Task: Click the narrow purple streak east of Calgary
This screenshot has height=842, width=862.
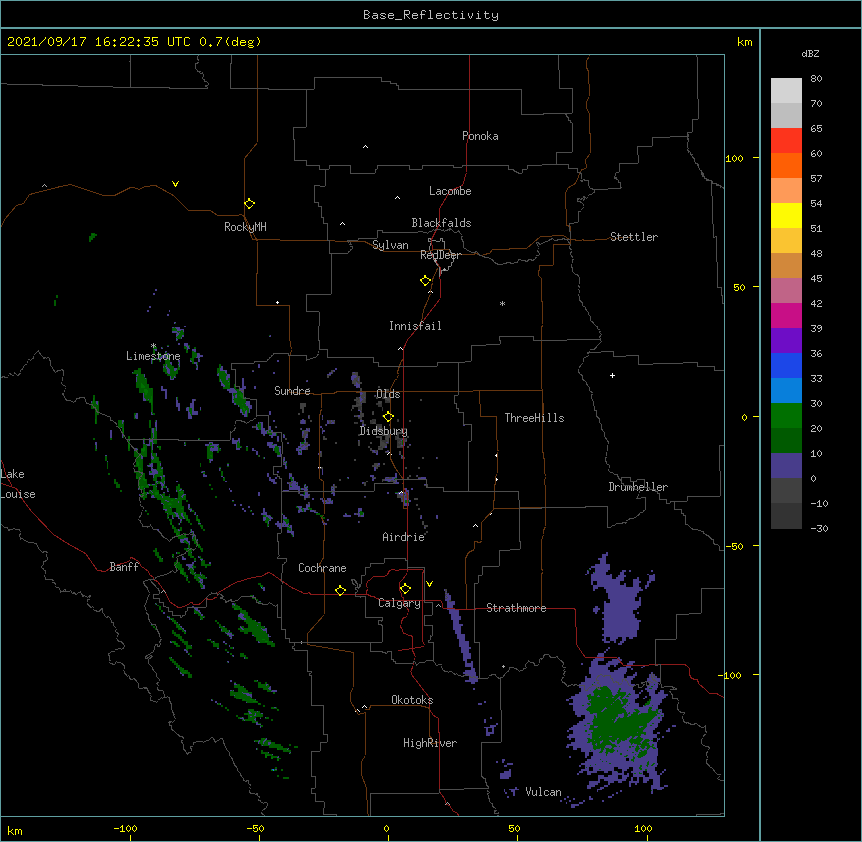Action: point(461,636)
